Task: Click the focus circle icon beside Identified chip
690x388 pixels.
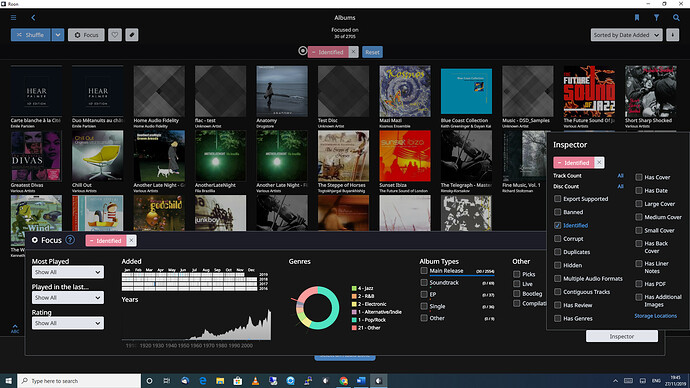Action: pyautogui.click(x=302, y=51)
